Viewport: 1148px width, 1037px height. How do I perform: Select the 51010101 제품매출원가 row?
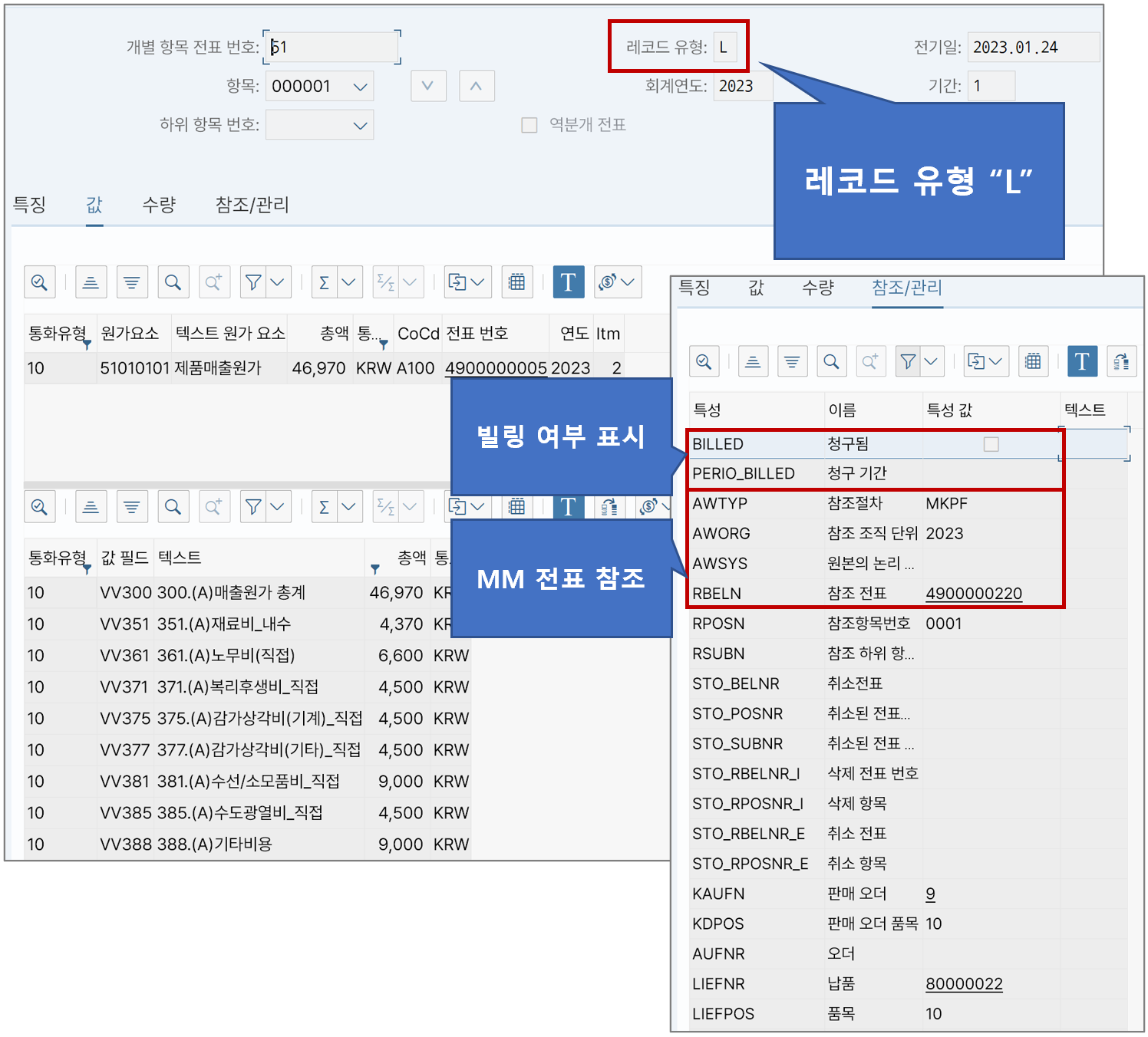coord(324,368)
